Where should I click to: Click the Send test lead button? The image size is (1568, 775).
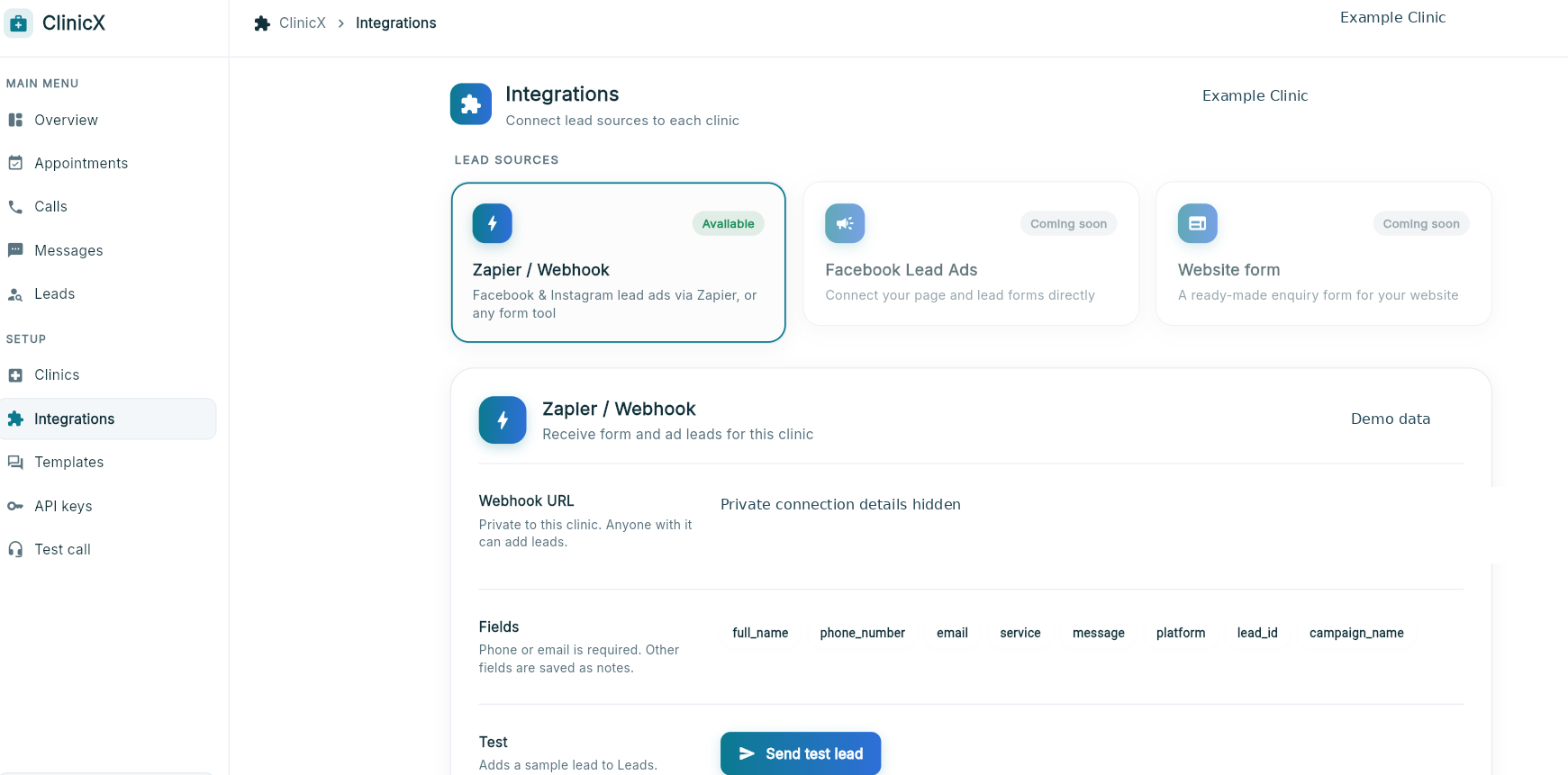tap(801, 753)
